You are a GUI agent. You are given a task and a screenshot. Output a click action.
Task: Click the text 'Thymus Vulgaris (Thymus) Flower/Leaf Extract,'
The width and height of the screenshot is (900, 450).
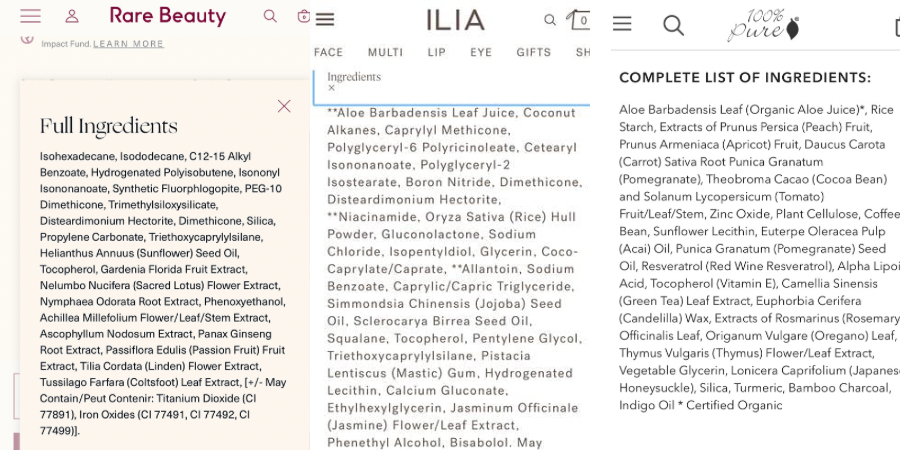[746, 353]
